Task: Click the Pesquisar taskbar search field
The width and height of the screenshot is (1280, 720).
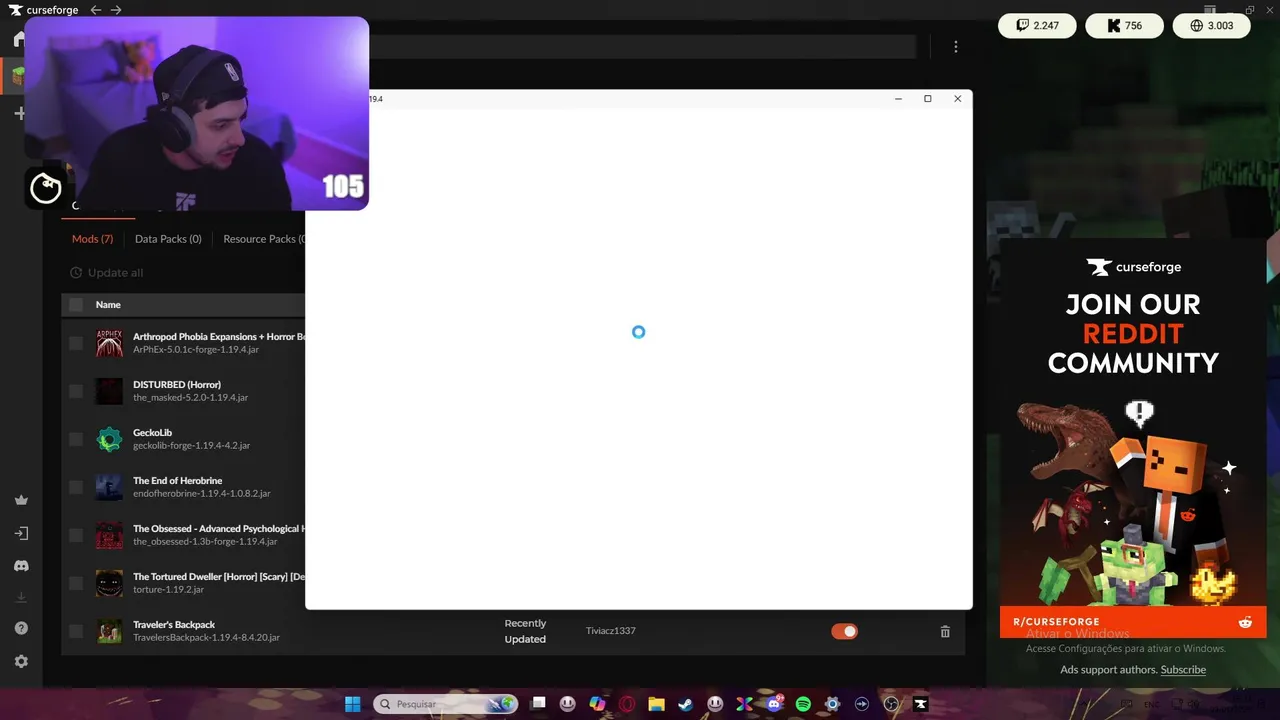Action: tap(445, 704)
